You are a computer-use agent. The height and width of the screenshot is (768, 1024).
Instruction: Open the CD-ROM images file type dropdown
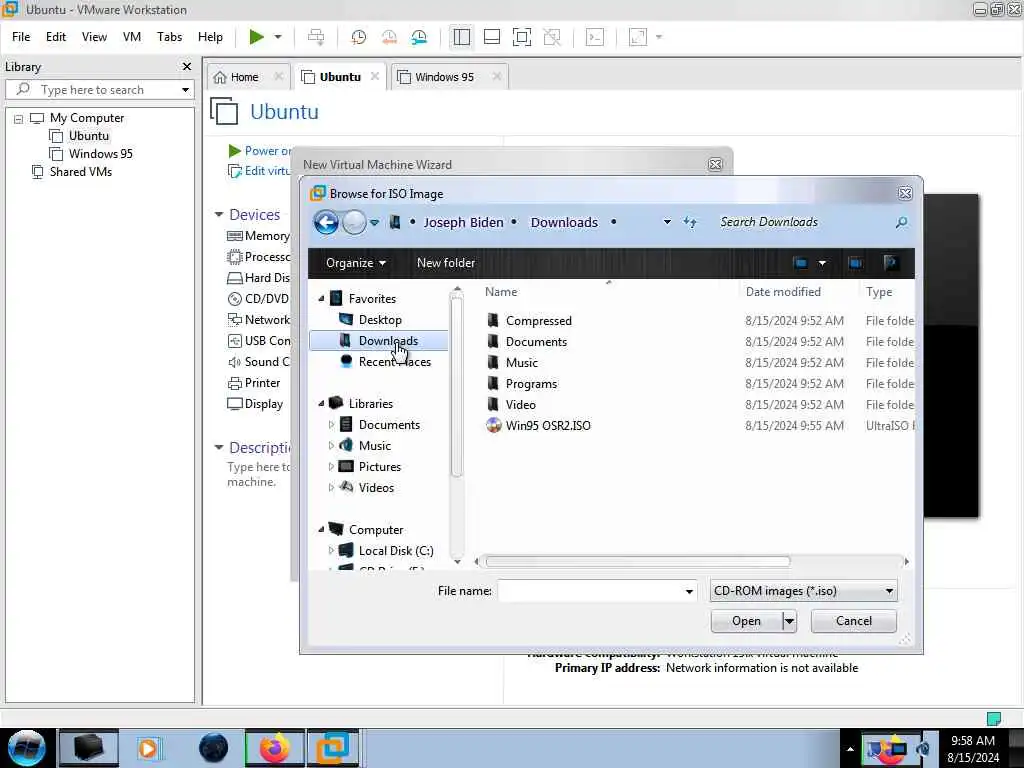click(x=803, y=591)
